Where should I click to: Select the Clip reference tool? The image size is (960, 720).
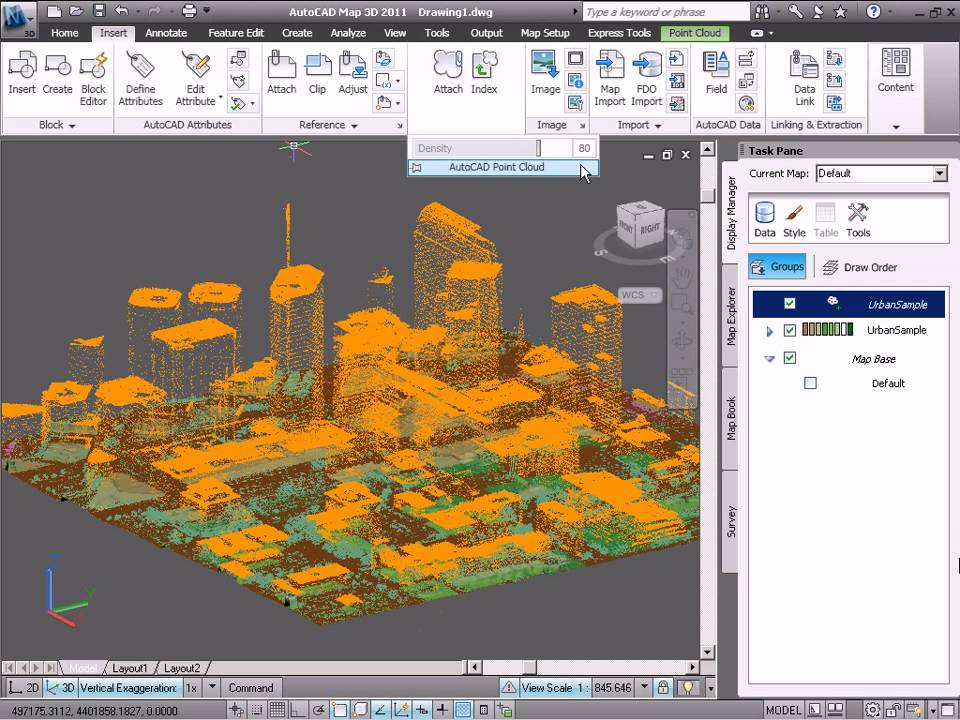(317, 73)
